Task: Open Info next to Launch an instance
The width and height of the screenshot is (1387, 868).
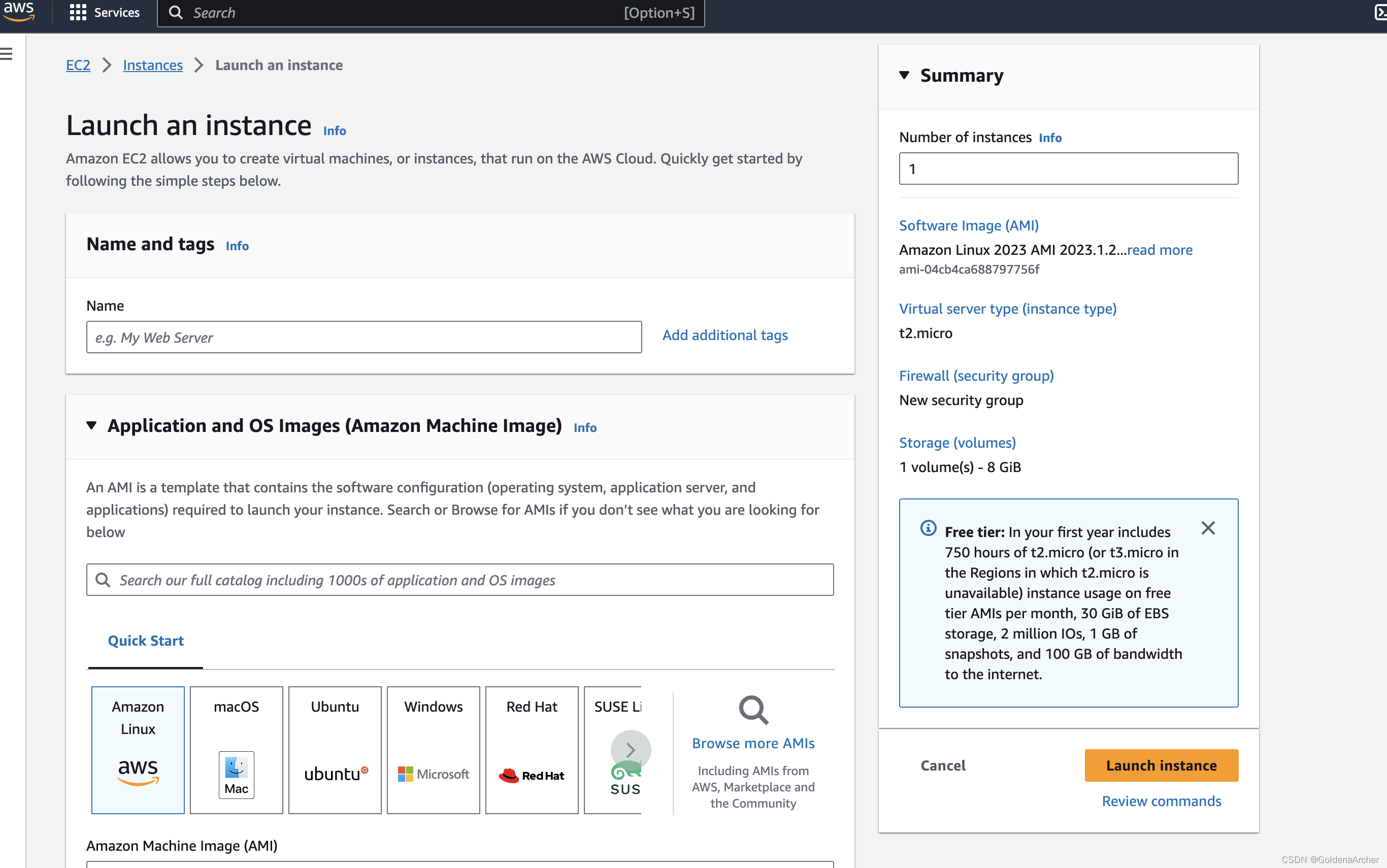Action: tap(334, 131)
